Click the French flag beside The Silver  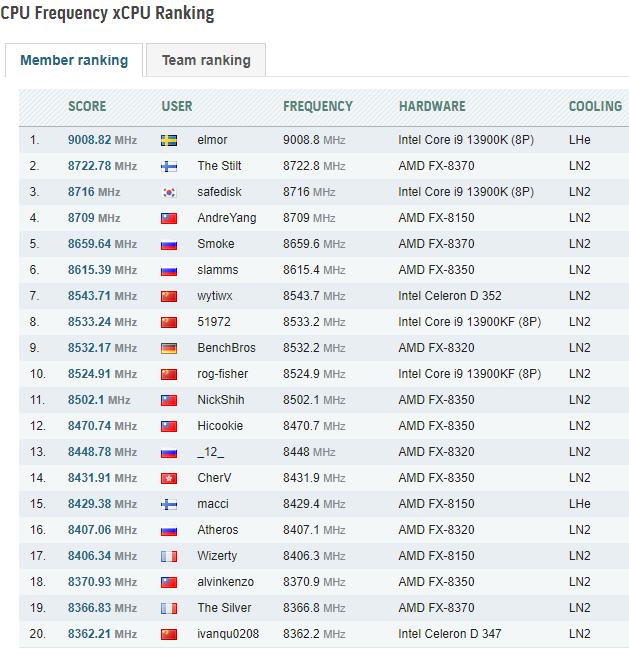pyautogui.click(x=169, y=608)
